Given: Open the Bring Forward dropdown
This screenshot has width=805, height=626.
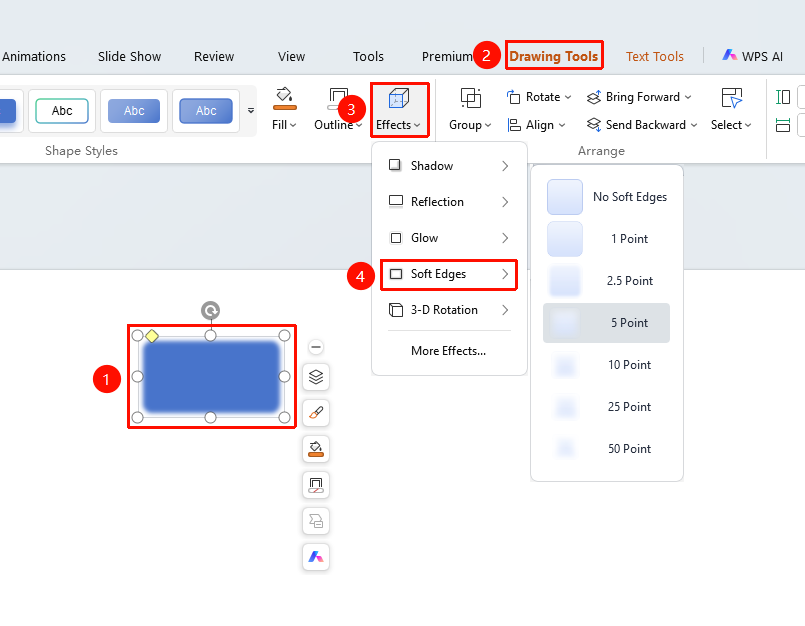Looking at the screenshot, I should (x=639, y=97).
